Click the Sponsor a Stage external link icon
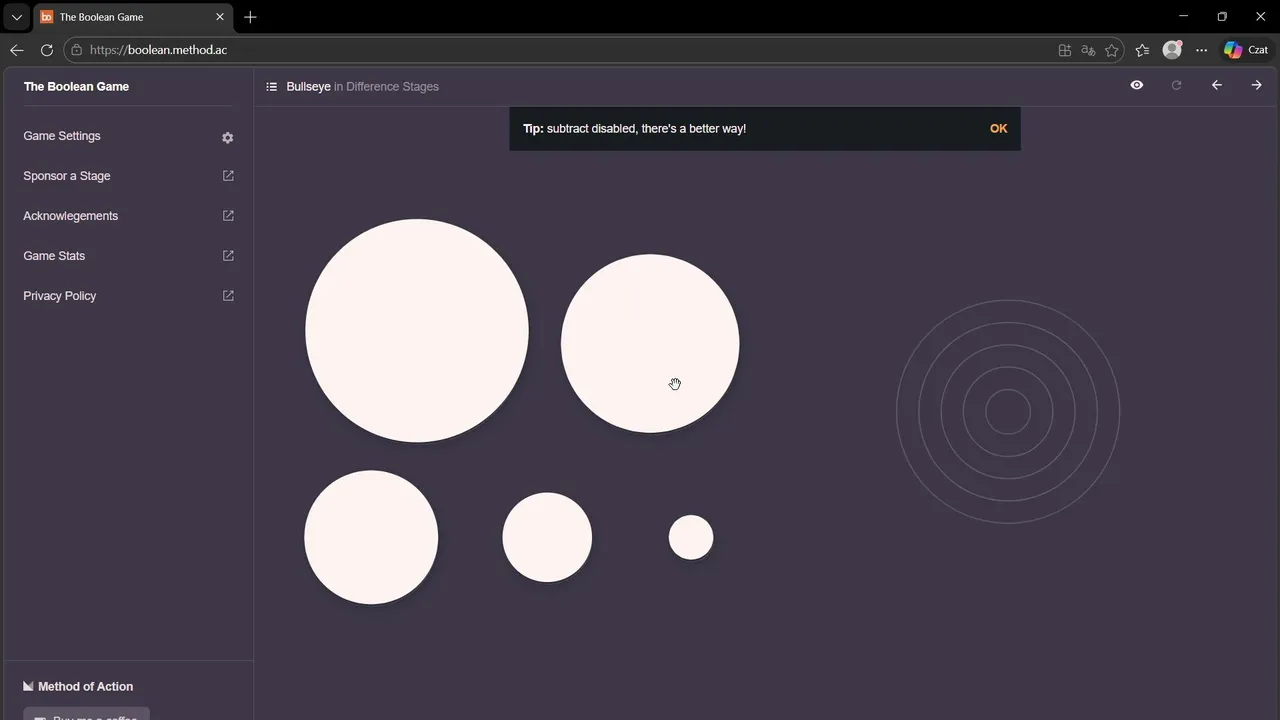Screen dimensions: 1280x720 point(228,176)
